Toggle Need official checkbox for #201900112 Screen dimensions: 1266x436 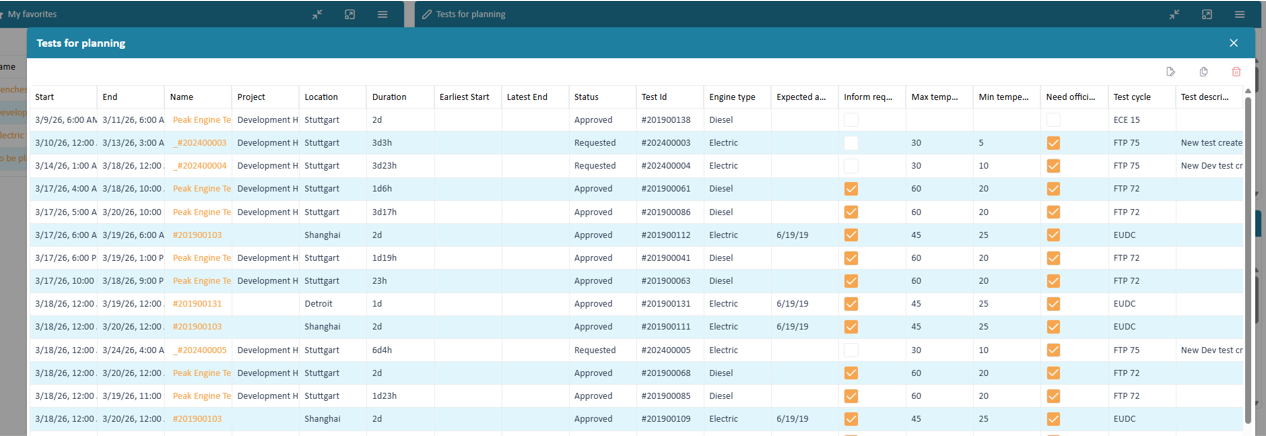(1053, 235)
